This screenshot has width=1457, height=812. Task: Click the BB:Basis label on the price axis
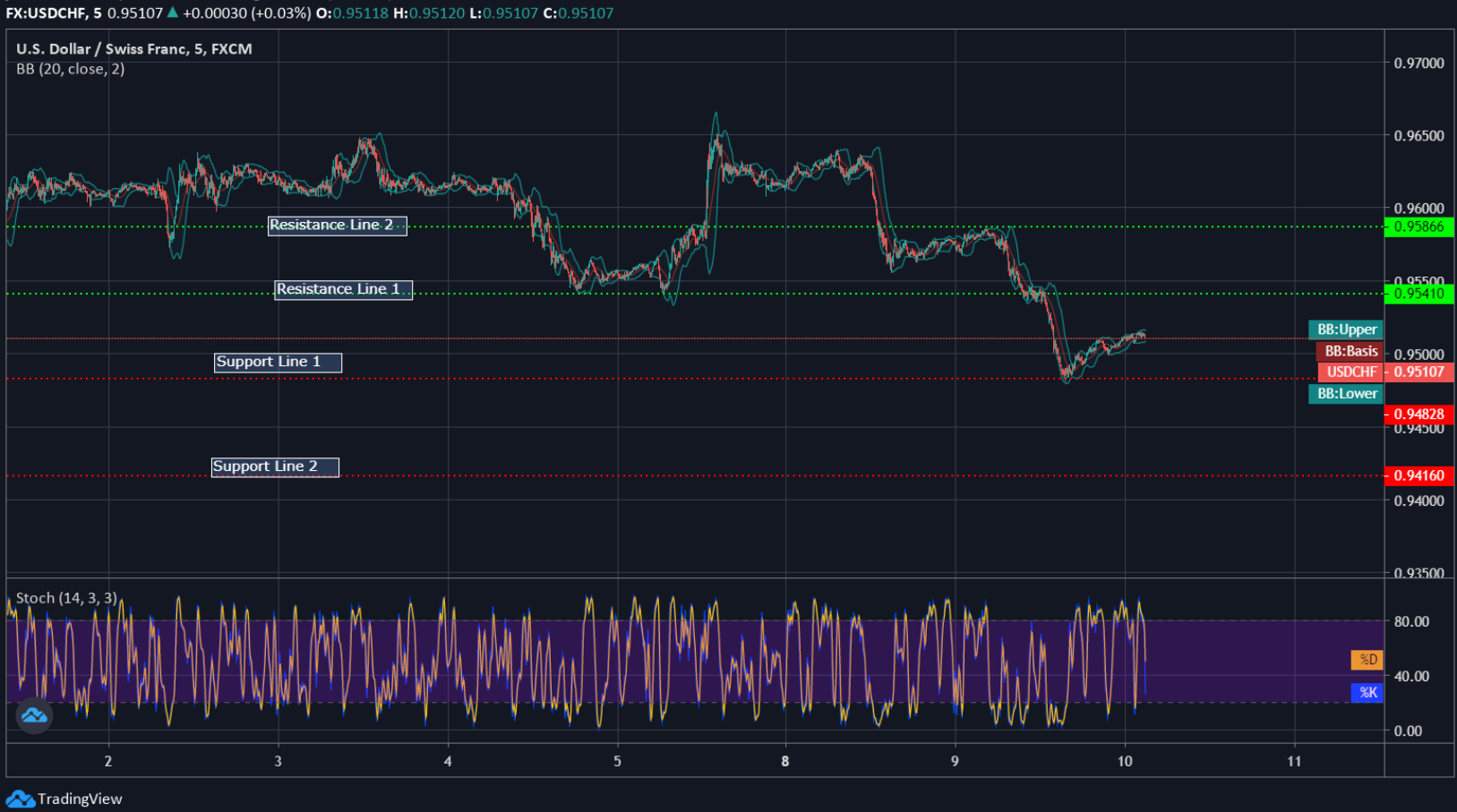pos(1350,351)
